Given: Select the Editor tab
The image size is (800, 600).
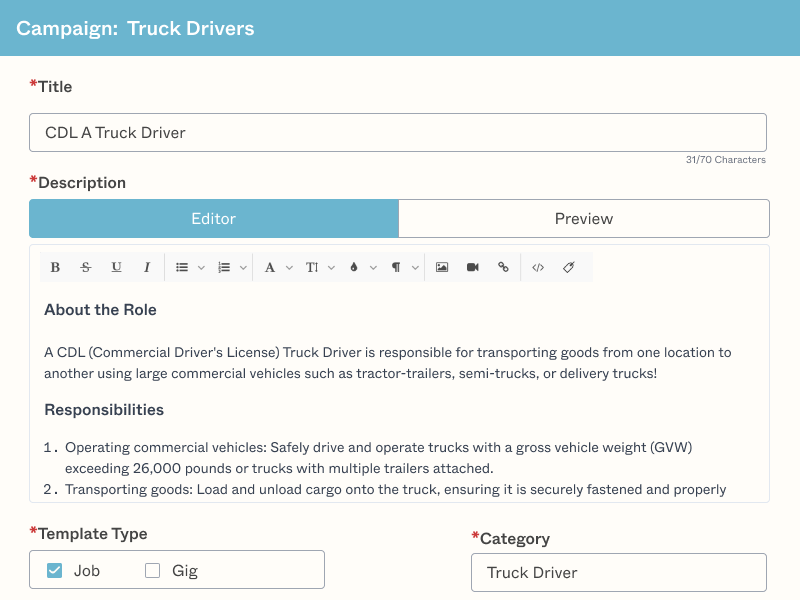Looking at the screenshot, I should pos(213,218).
